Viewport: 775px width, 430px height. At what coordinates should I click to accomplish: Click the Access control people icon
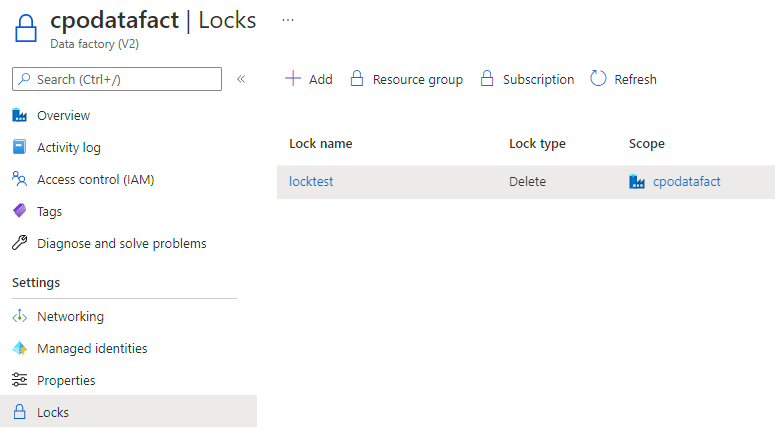pyautogui.click(x=19, y=179)
